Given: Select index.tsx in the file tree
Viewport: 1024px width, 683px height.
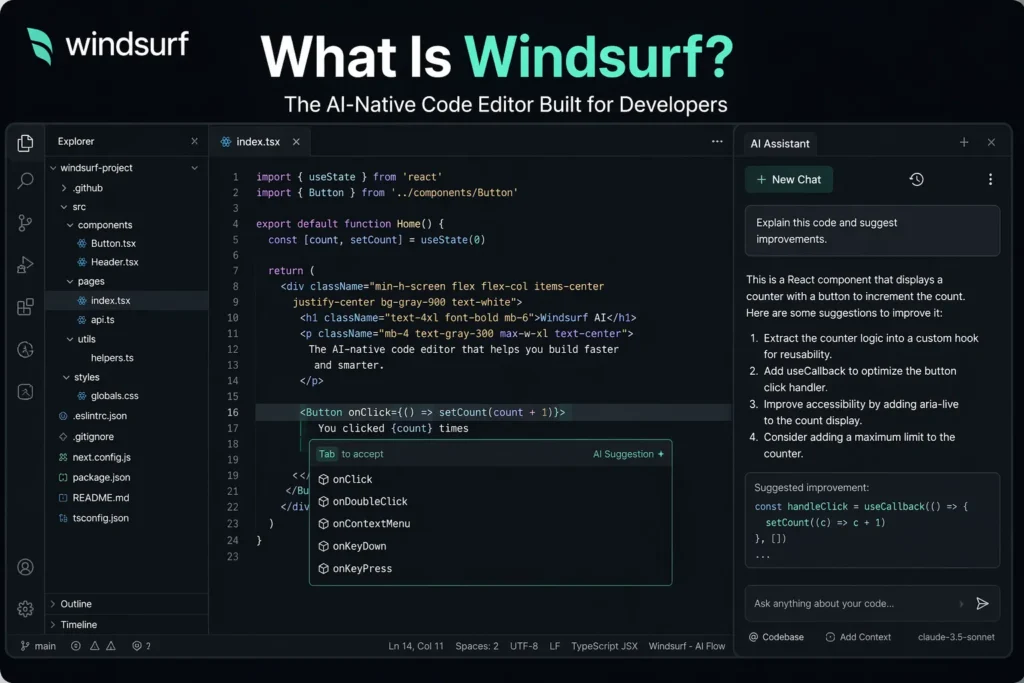Looking at the screenshot, I should (127, 300).
